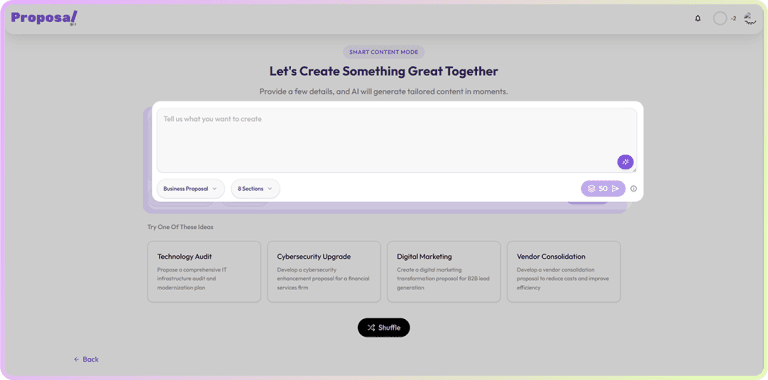The width and height of the screenshot is (768, 380).
Task: Click the AI magic enhance icon
Action: coord(625,162)
